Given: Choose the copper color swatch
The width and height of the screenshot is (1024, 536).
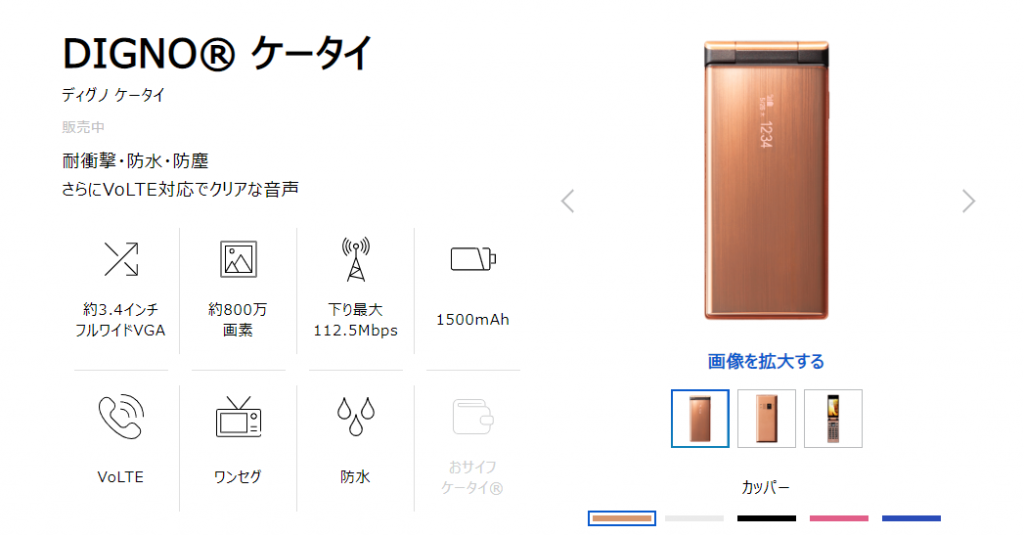Looking at the screenshot, I should [x=622, y=518].
